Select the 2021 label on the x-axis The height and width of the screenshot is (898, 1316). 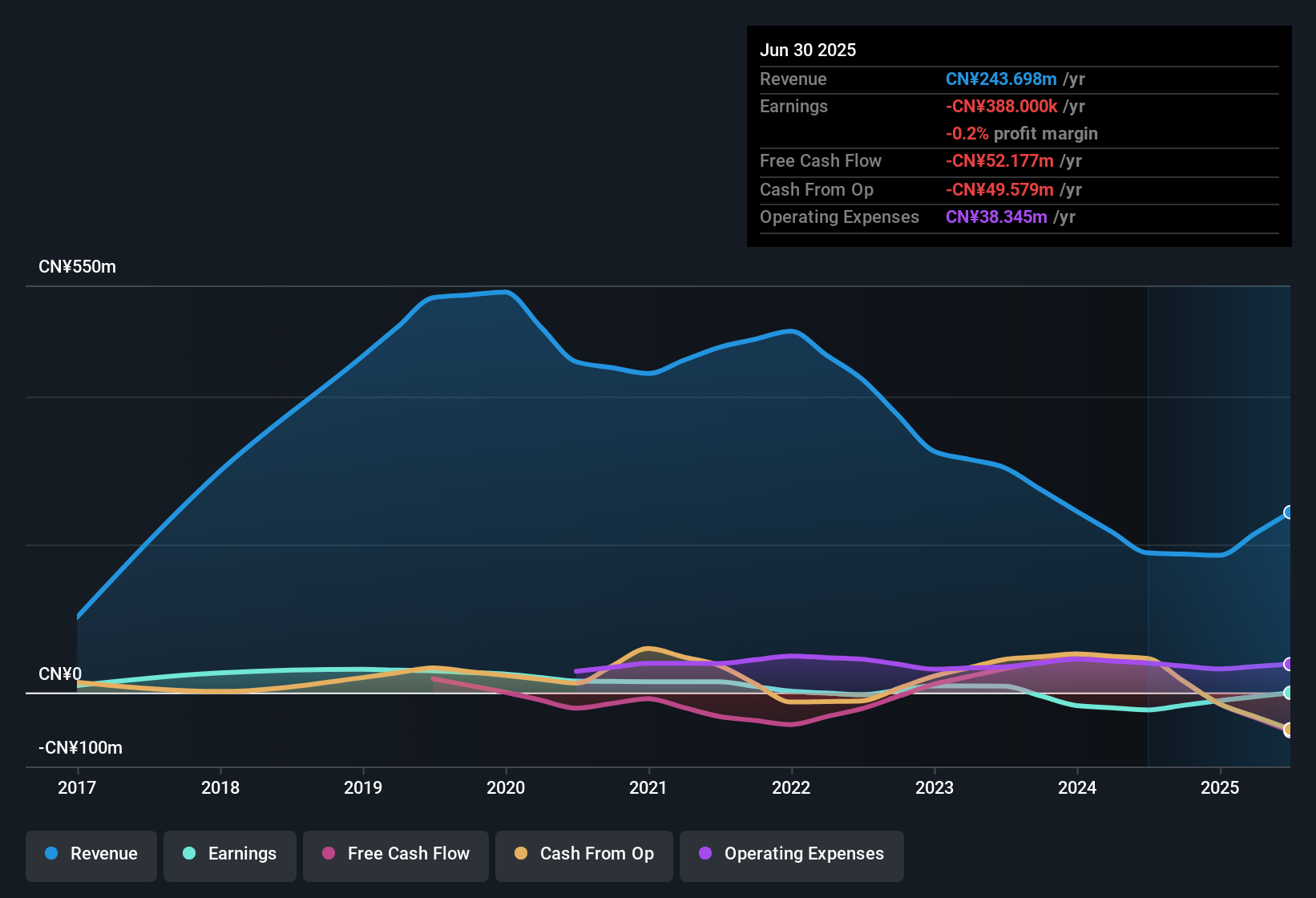(649, 788)
